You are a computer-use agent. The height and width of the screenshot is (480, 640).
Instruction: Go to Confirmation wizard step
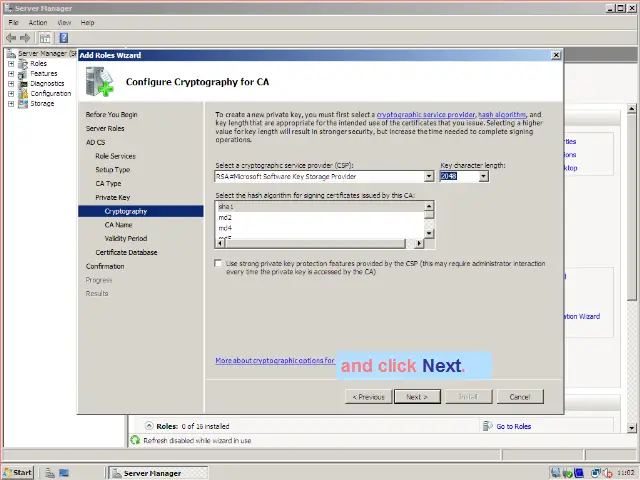[x=105, y=267]
